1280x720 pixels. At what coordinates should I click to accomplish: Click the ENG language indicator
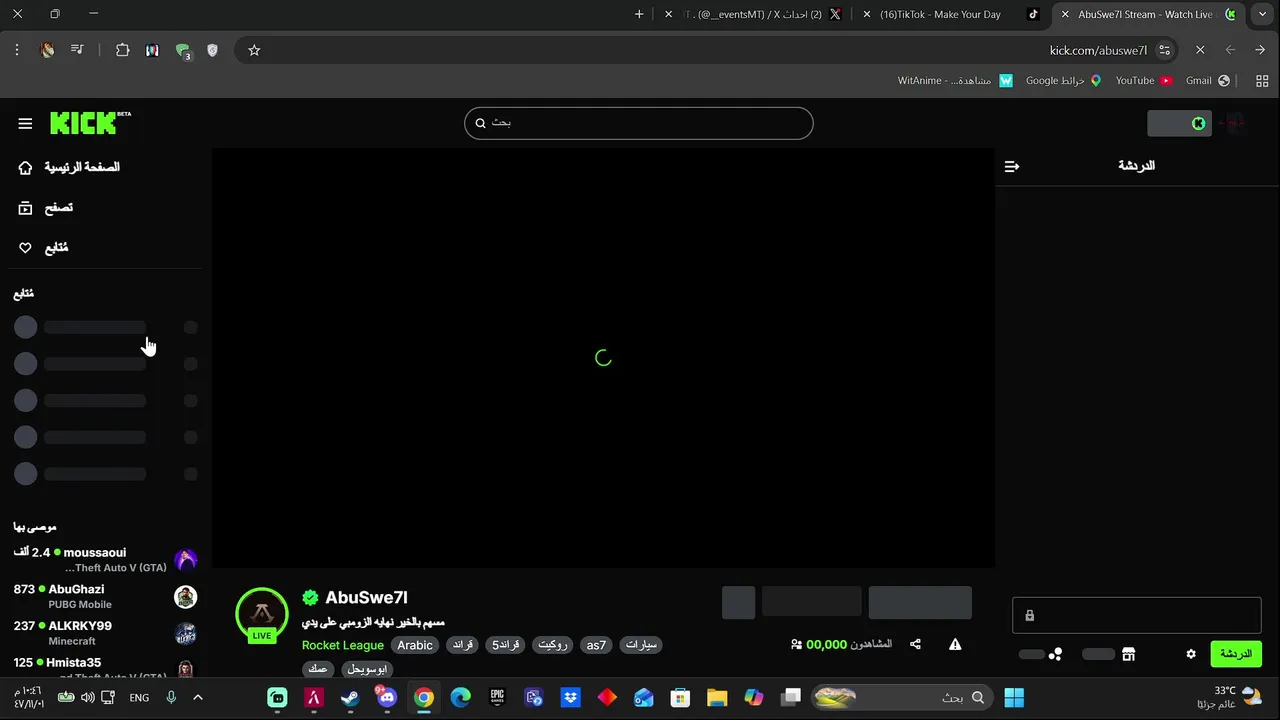pos(139,697)
